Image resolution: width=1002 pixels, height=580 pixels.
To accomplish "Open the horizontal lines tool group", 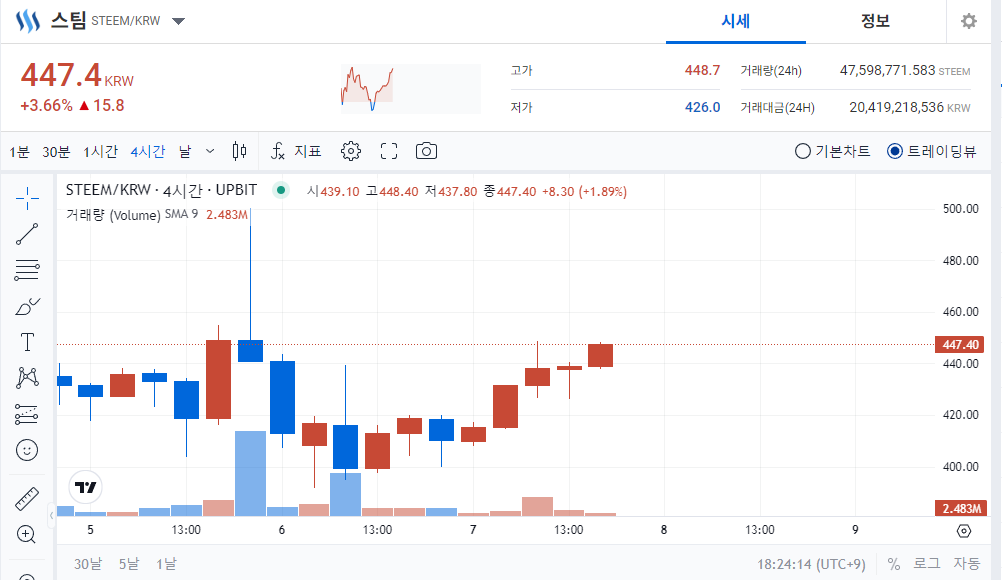I will 27,270.
